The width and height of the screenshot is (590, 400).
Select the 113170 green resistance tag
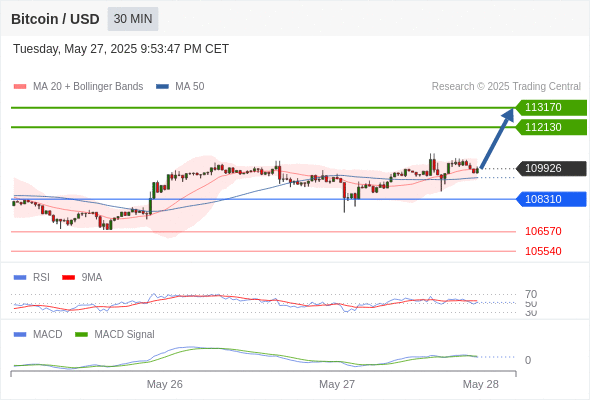coord(551,108)
